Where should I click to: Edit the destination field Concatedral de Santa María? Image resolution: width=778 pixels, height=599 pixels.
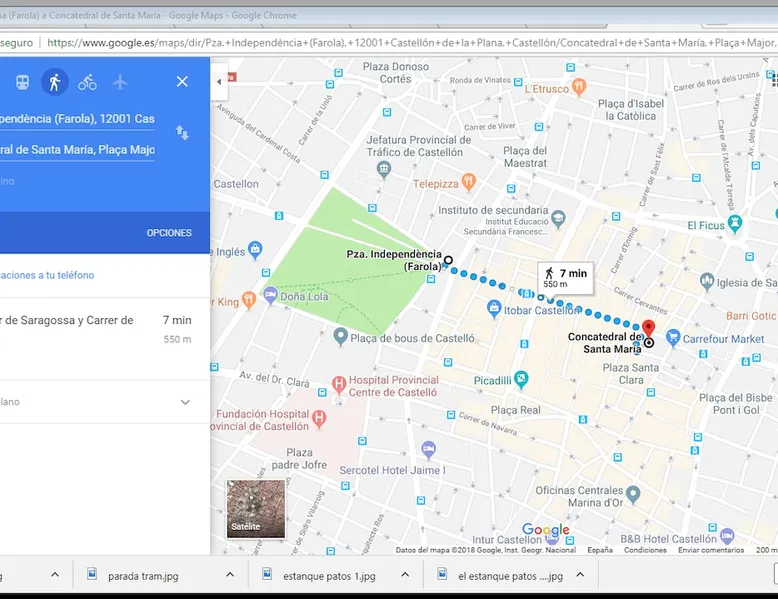(x=77, y=150)
